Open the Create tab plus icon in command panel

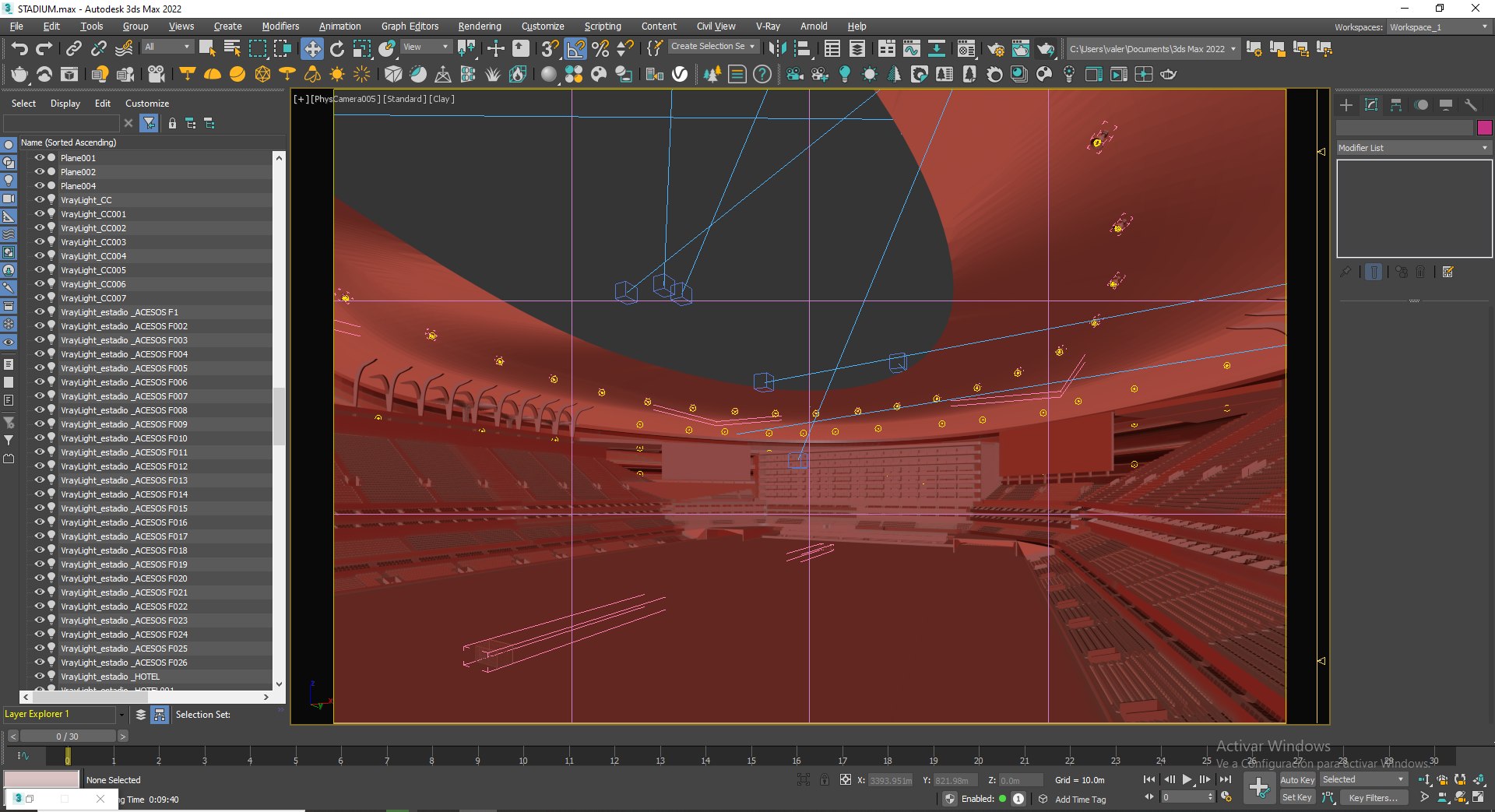coord(1346,104)
